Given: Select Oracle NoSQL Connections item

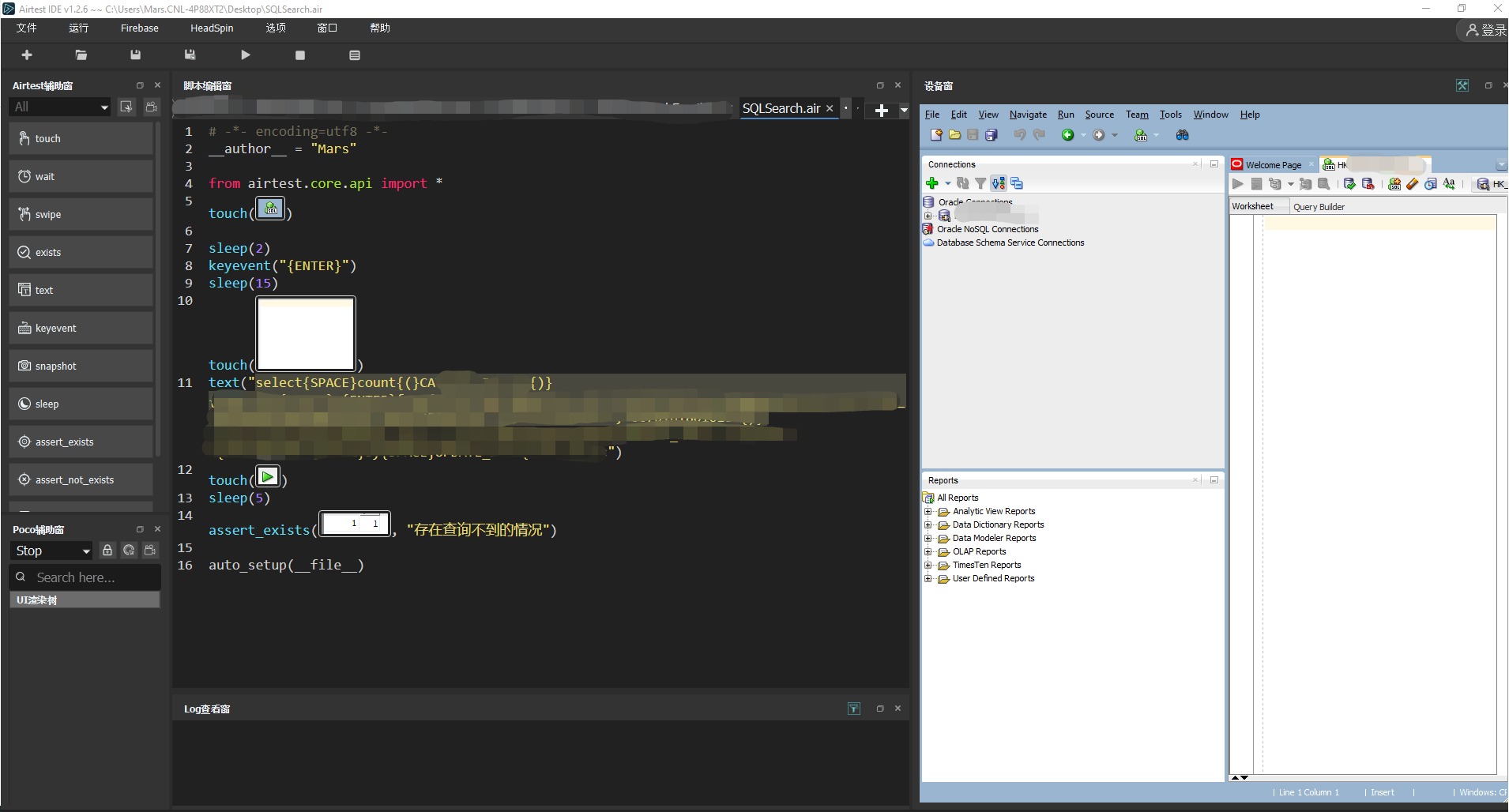Looking at the screenshot, I should coord(988,229).
